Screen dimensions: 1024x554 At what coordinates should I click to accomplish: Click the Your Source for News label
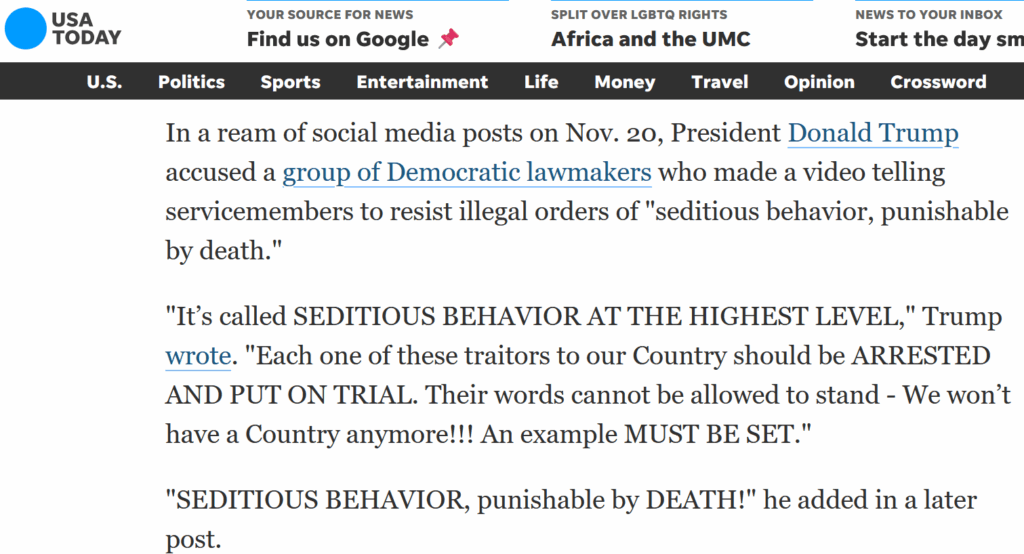pos(328,14)
